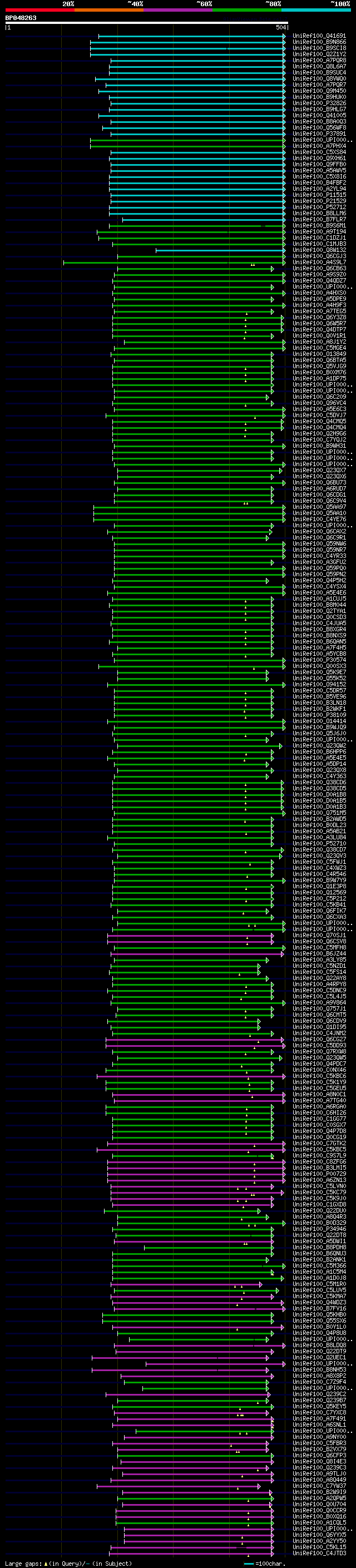Select the UniRef100_Q9XH61 label
This screenshot has width=356, height=1568.
click(x=319, y=159)
